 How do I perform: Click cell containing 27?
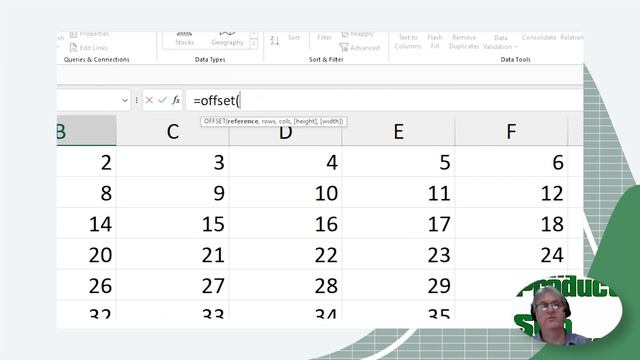[173, 285]
